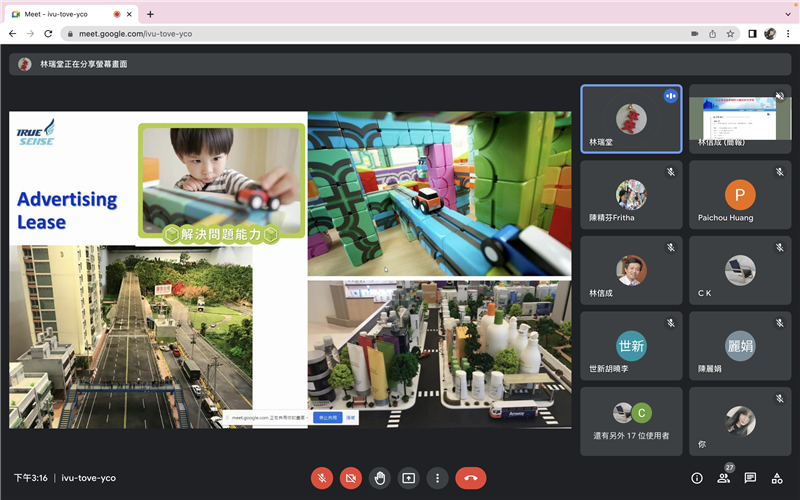Show the participants list panel
800x500 pixels.
coord(723,478)
